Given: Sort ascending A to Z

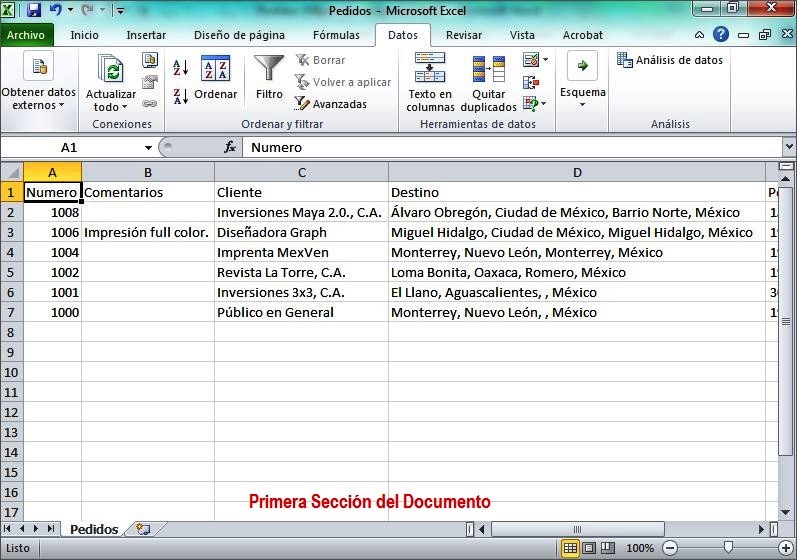Looking at the screenshot, I should (x=180, y=67).
